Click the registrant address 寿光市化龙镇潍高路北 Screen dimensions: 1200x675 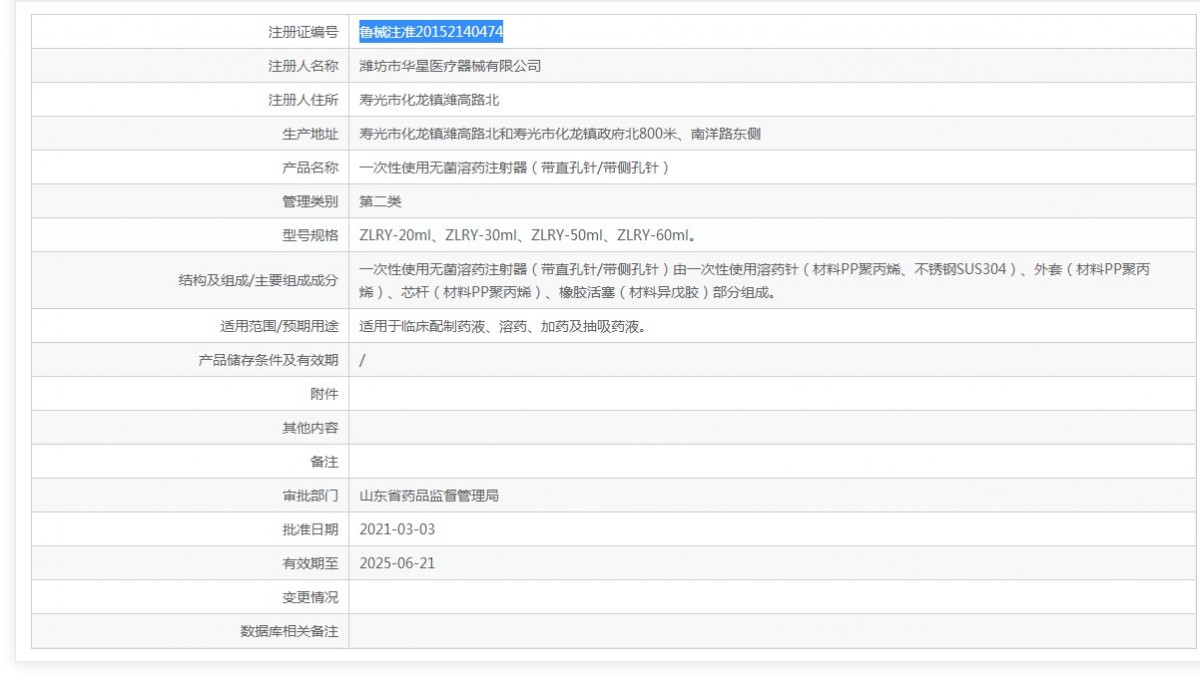429,100
